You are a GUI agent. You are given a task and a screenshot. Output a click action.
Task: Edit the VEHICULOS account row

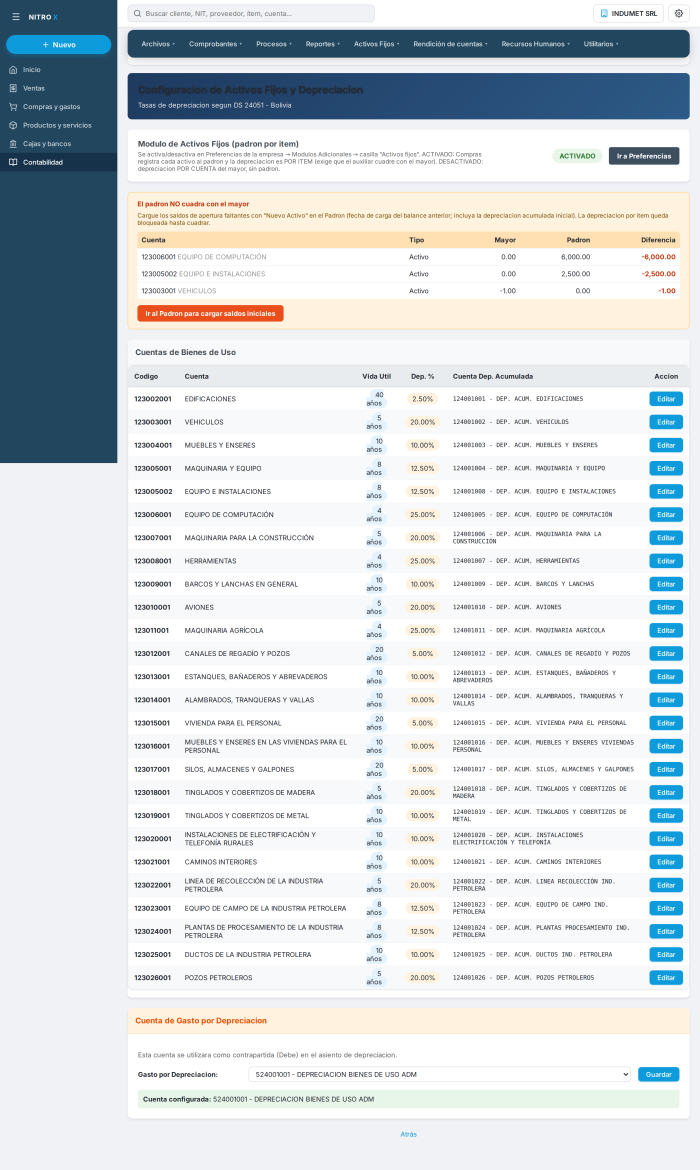coord(666,422)
